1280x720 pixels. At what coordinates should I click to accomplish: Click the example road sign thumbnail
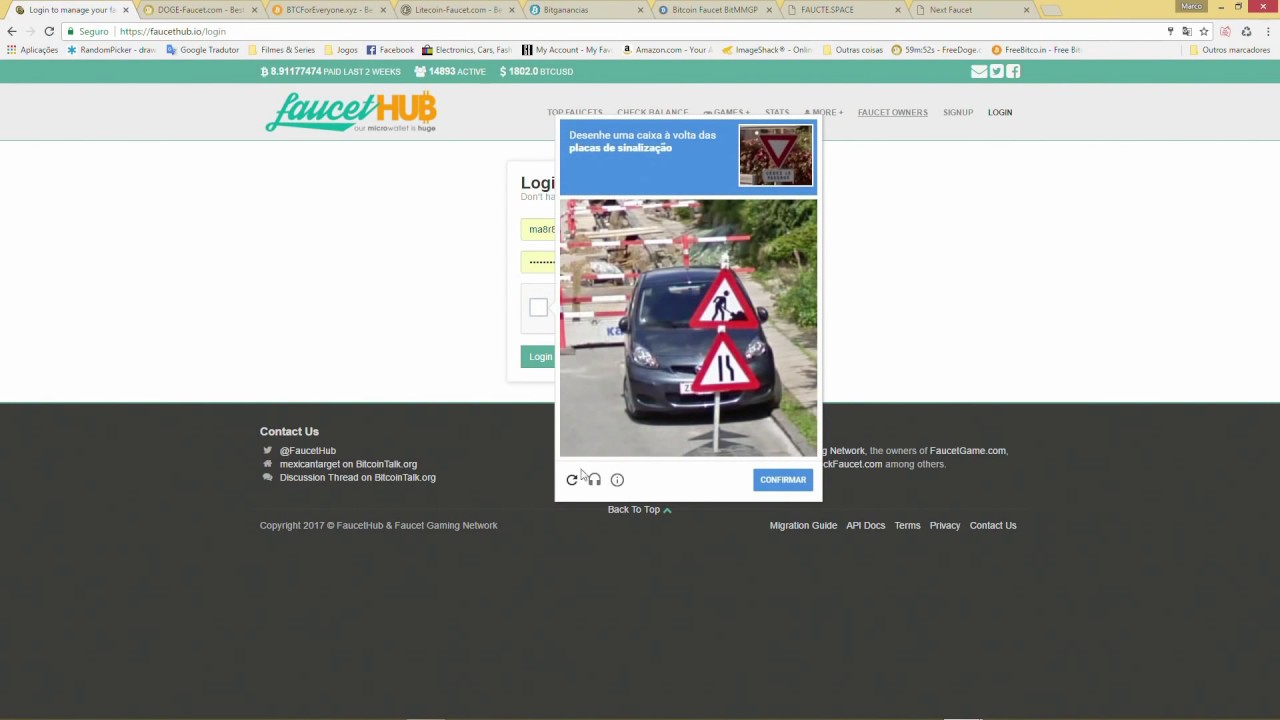776,155
